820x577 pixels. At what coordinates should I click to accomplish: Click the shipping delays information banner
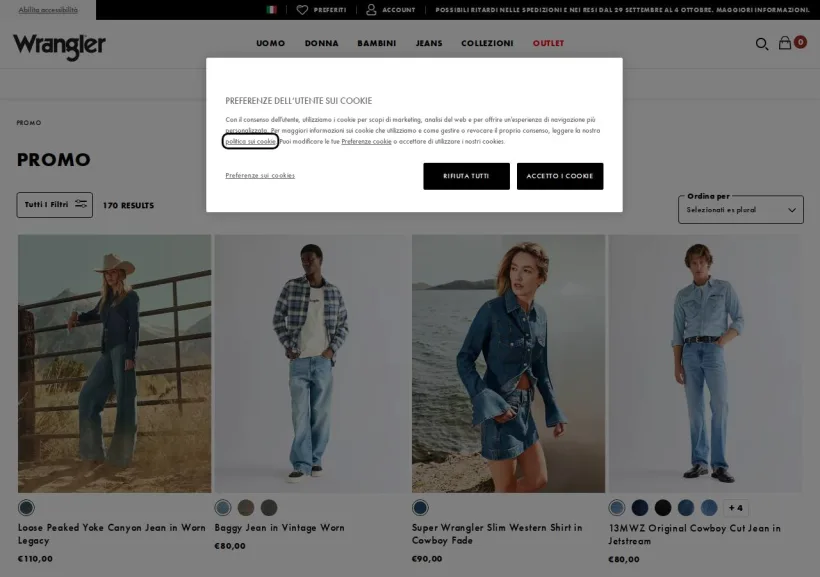[622, 9]
